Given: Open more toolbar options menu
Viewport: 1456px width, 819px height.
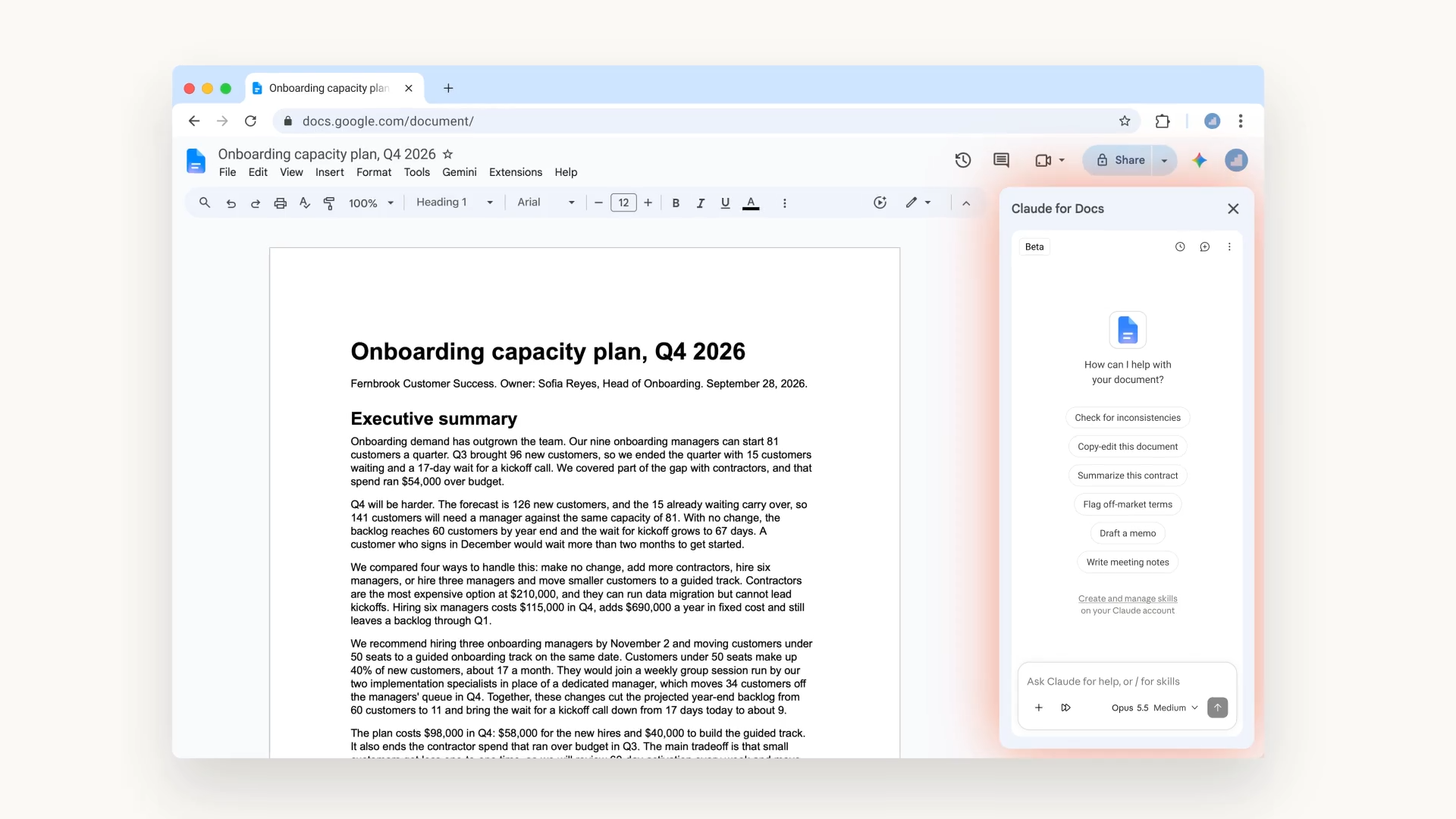Looking at the screenshot, I should click(784, 203).
